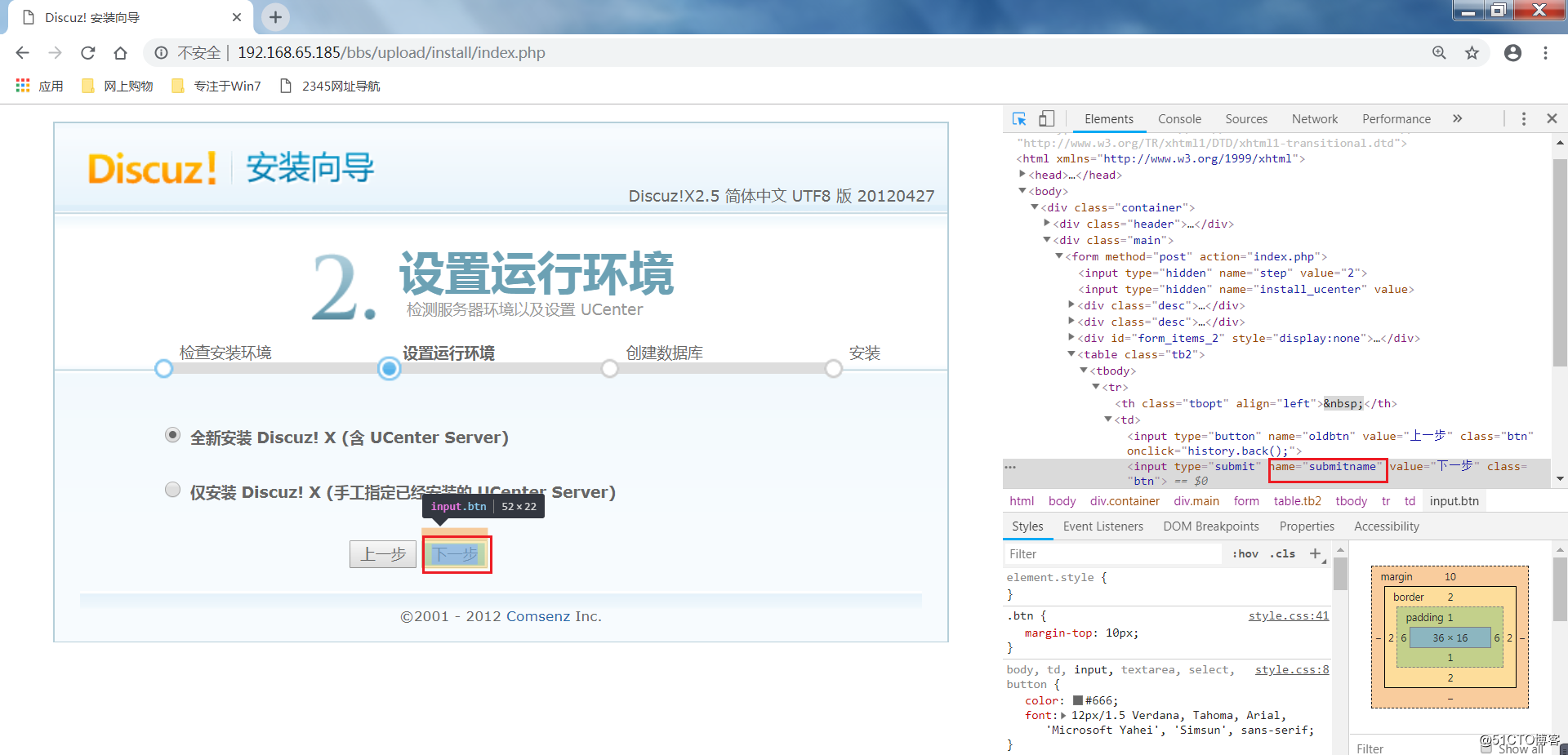
Task: Open a new browser tab with plus icon
Action: pos(275,17)
